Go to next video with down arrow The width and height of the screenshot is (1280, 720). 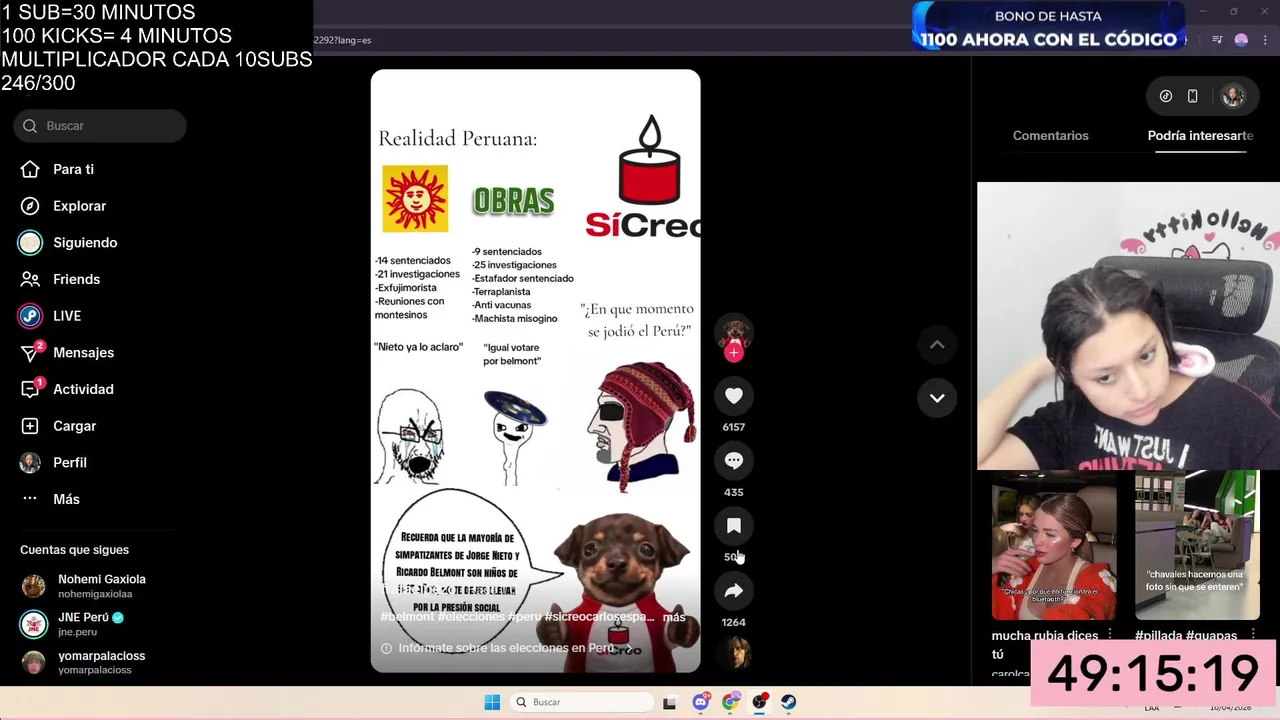[x=937, y=398]
